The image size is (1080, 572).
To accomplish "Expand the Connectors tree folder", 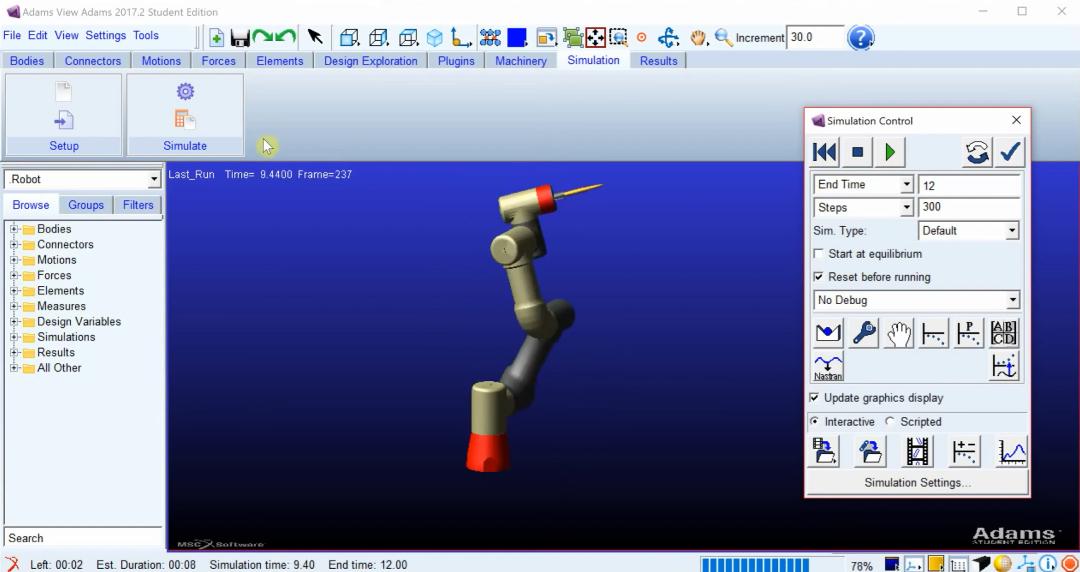I will coord(14,244).
